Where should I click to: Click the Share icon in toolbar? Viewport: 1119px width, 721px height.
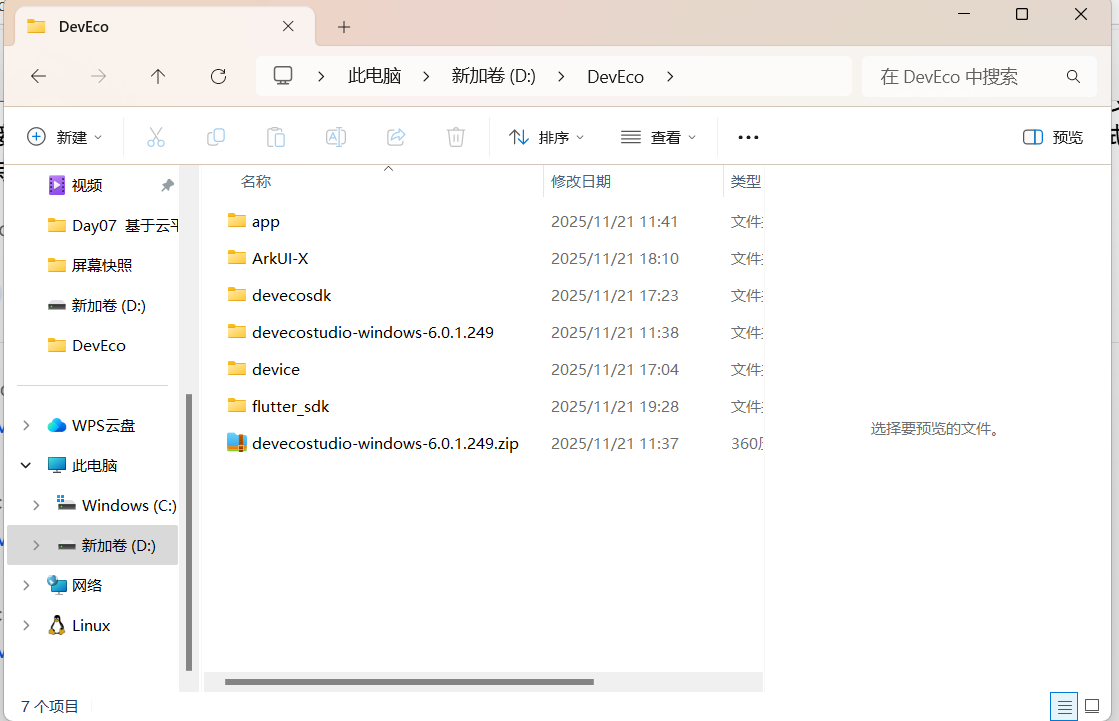[396, 137]
